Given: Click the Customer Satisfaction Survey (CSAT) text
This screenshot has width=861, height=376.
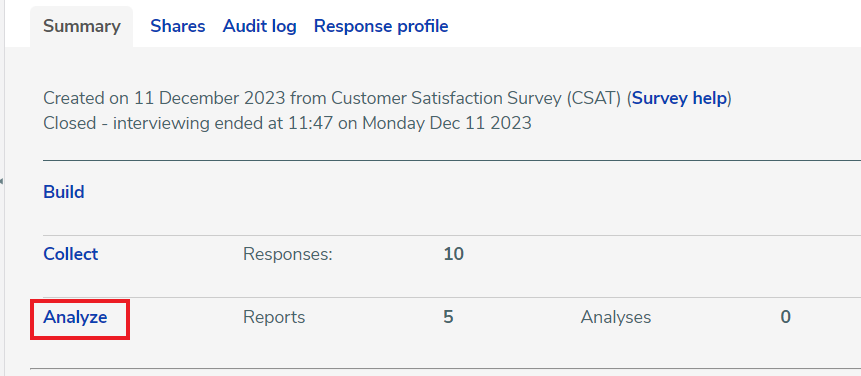Looking at the screenshot, I should point(477,98).
